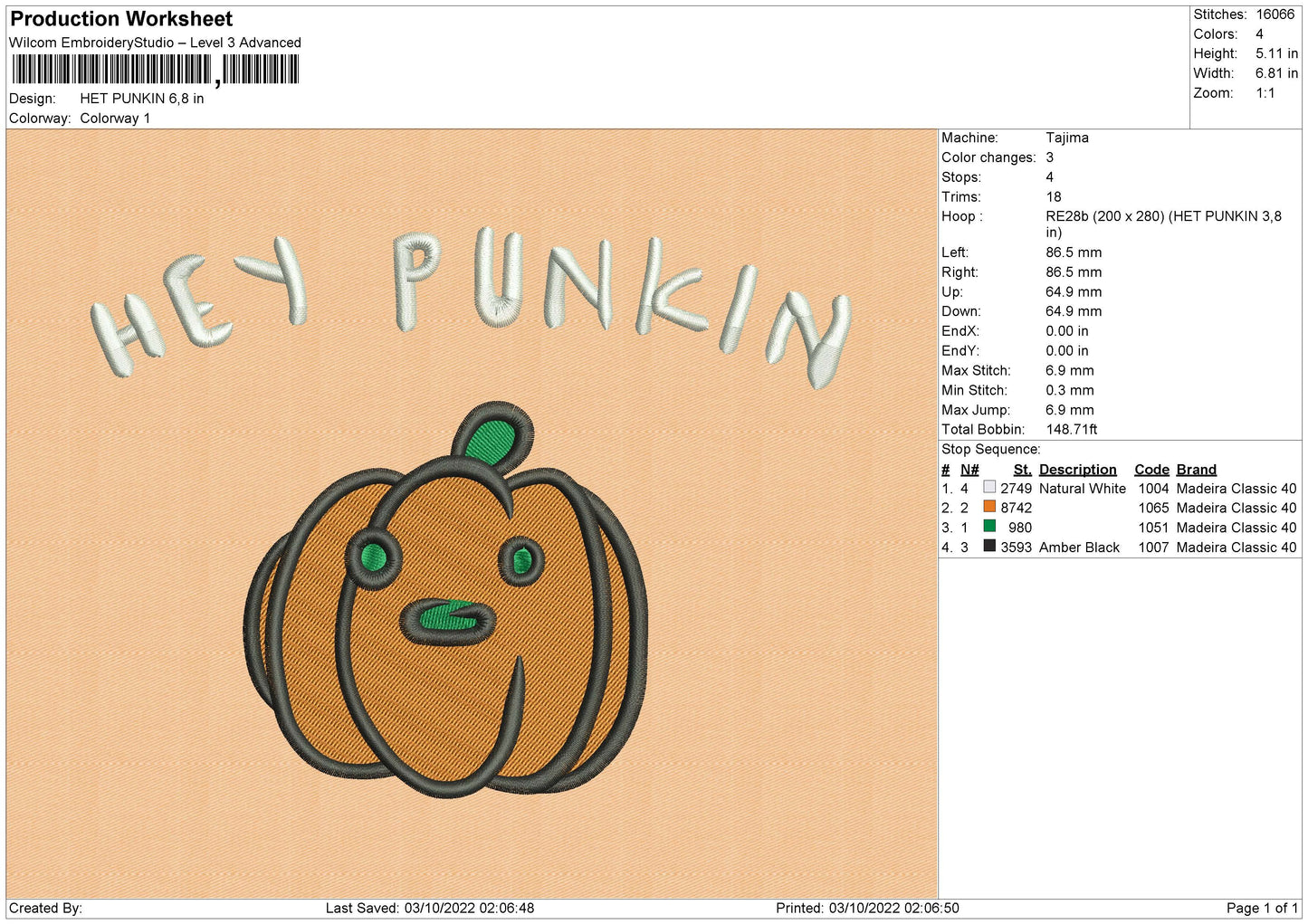The height and width of the screenshot is (924, 1308).
Task: Click the 'St.' column header
Action: [1023, 470]
